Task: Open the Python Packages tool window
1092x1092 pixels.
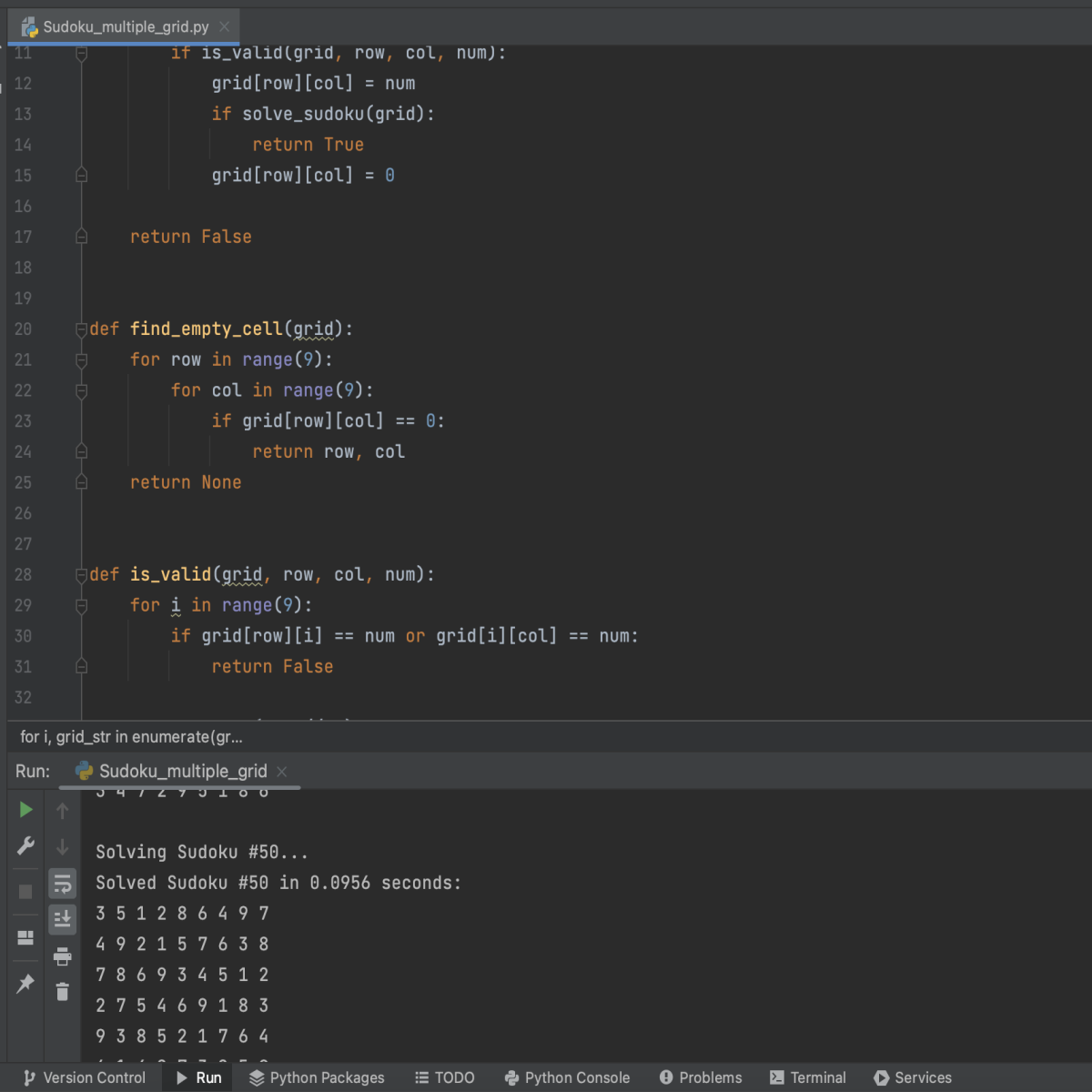Action: [x=317, y=1077]
